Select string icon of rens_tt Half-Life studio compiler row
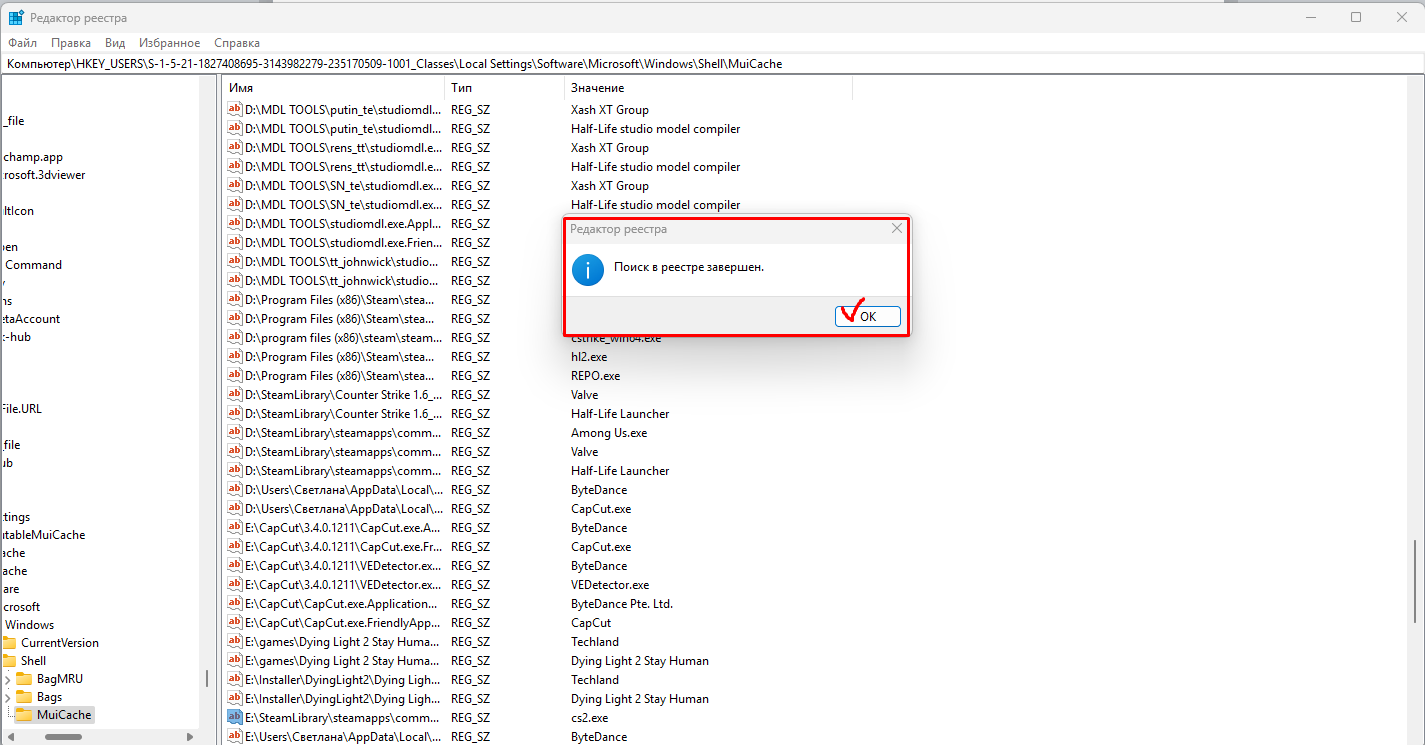 pos(235,167)
